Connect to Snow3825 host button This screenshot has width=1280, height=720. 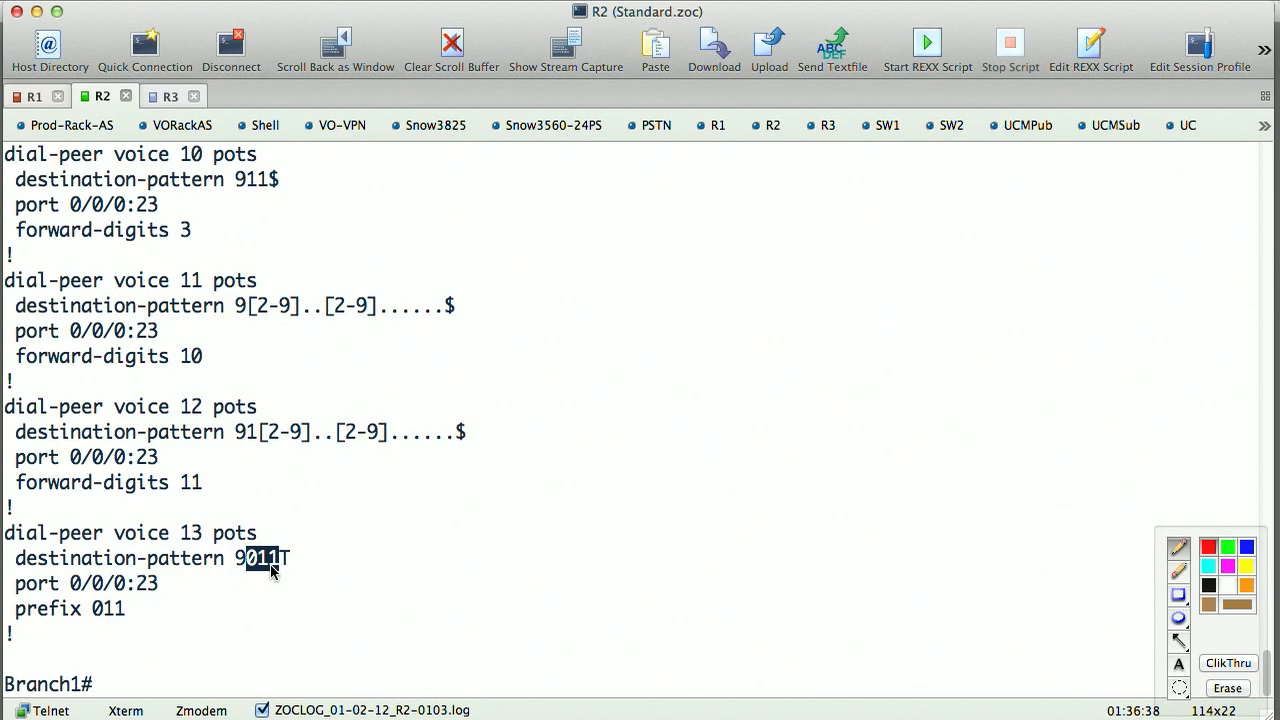pos(428,126)
